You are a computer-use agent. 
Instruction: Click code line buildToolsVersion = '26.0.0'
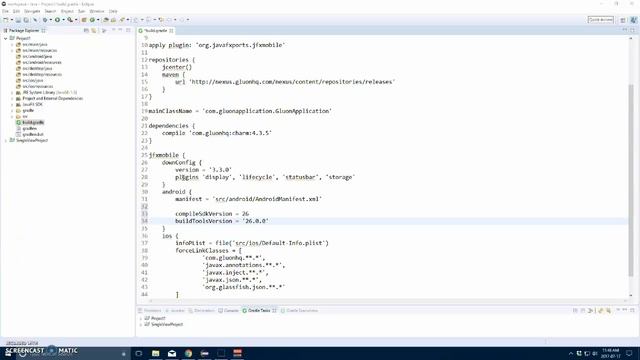tap(222, 221)
